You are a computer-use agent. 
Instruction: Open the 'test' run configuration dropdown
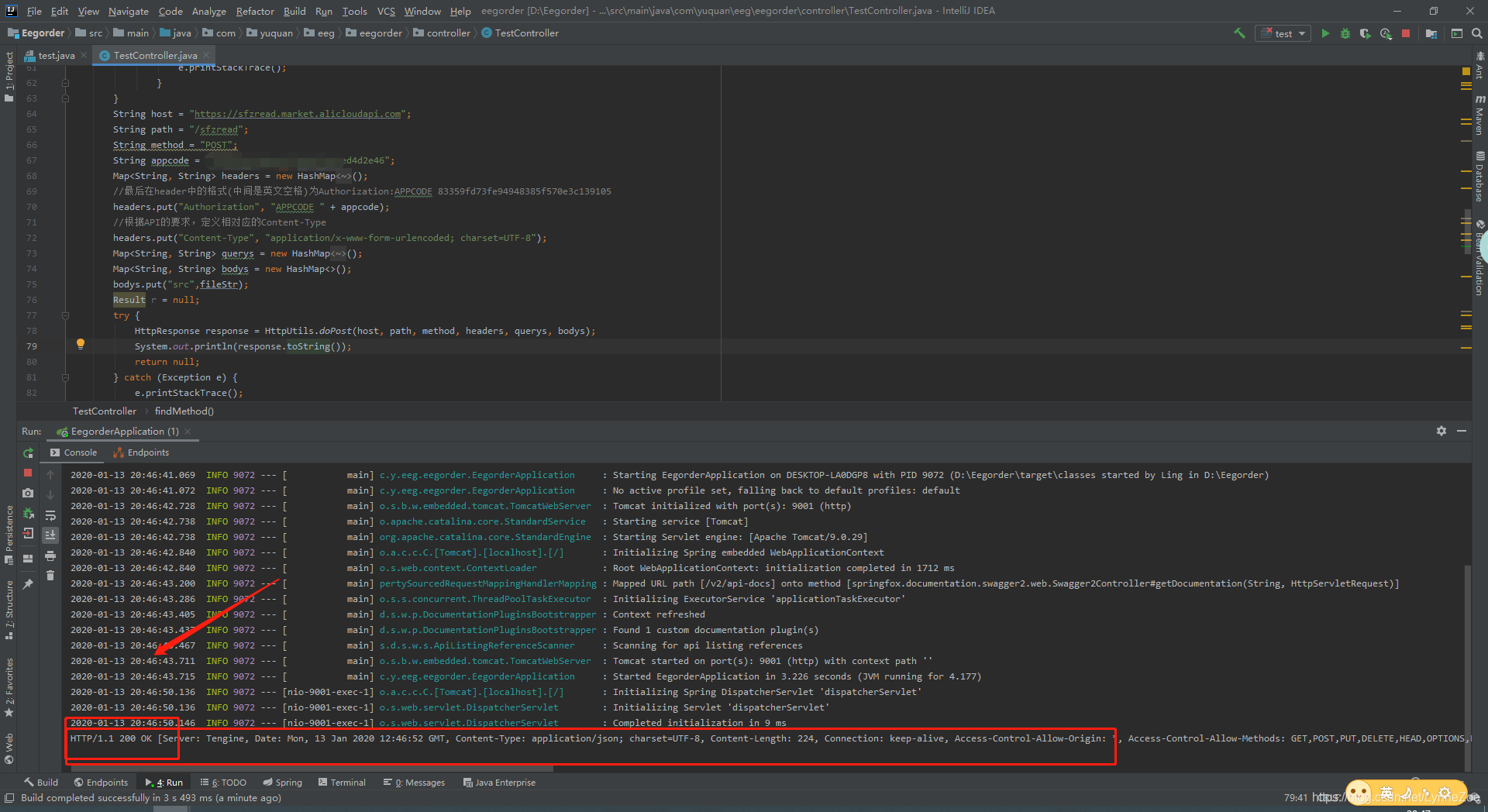(x=1283, y=33)
